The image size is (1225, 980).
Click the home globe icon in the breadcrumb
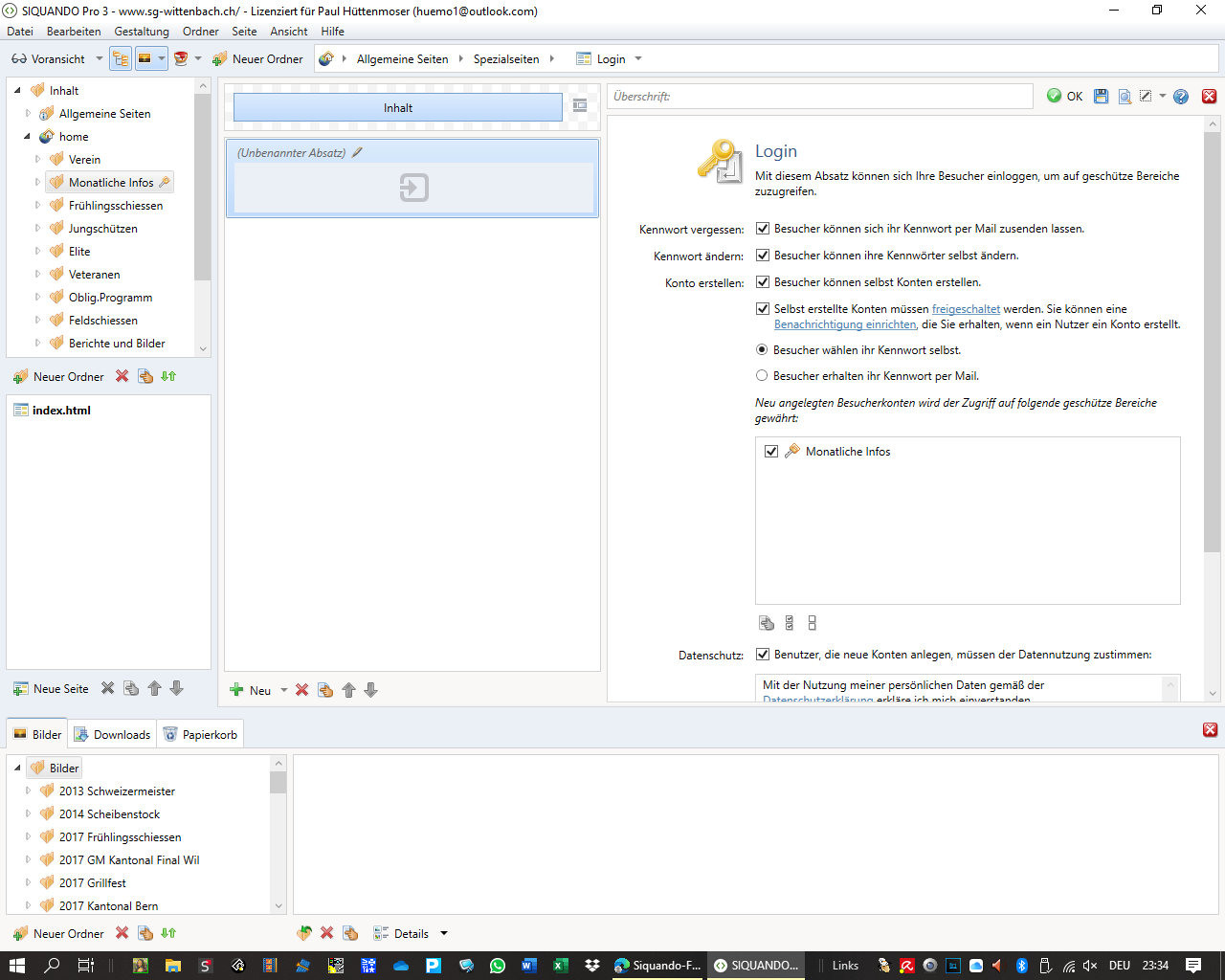pos(326,58)
